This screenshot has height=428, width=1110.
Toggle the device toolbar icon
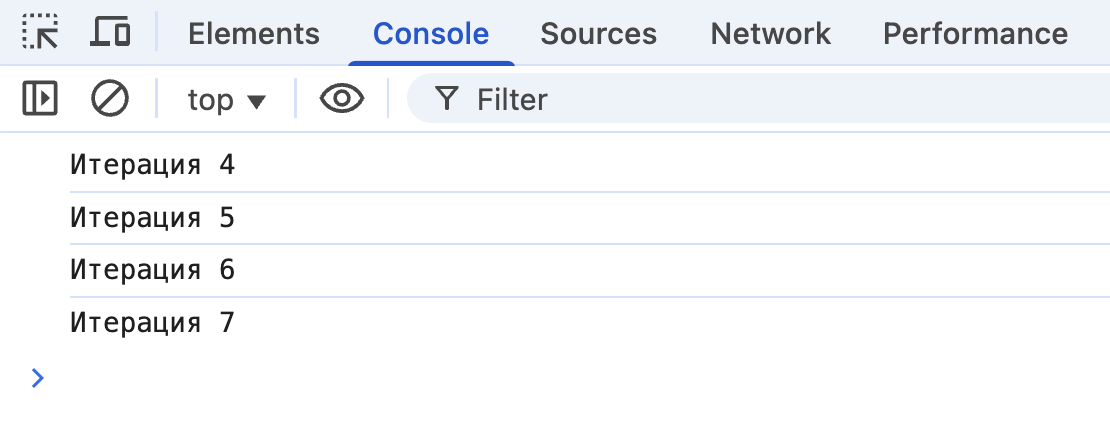[110, 33]
